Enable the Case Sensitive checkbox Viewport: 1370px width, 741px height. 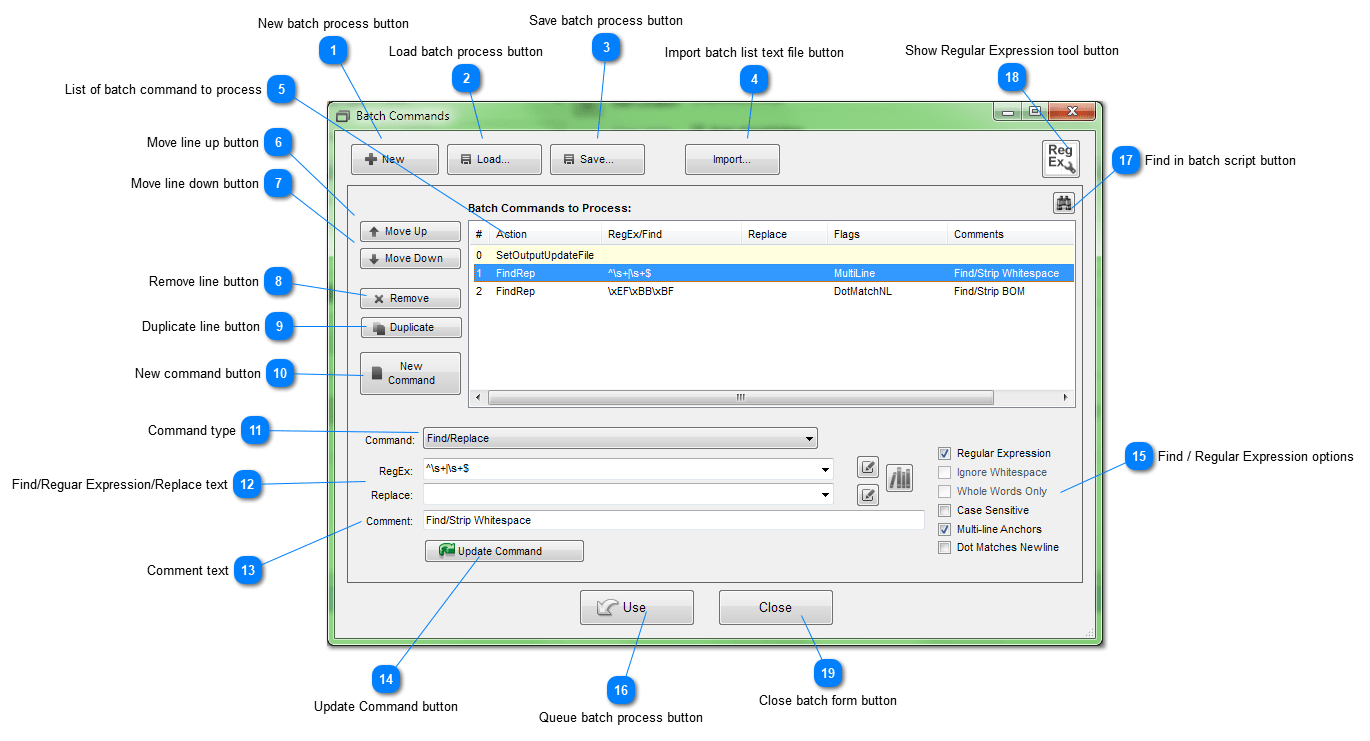coord(944,510)
